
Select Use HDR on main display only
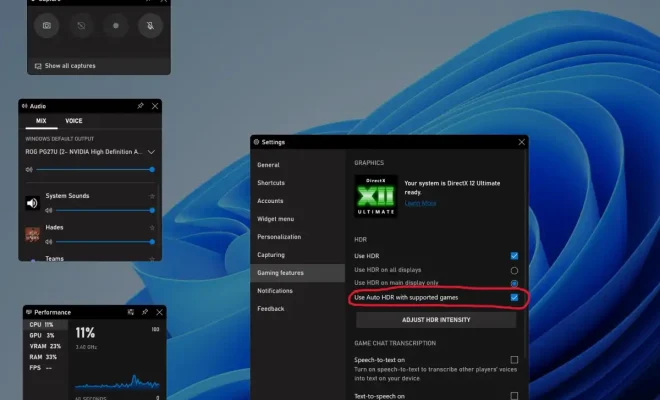[x=514, y=283]
